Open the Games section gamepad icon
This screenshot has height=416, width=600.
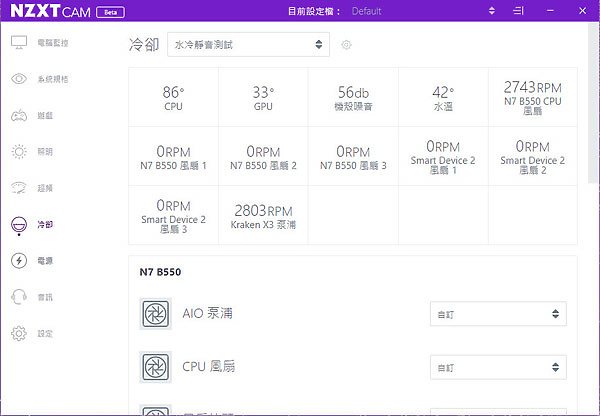19,115
